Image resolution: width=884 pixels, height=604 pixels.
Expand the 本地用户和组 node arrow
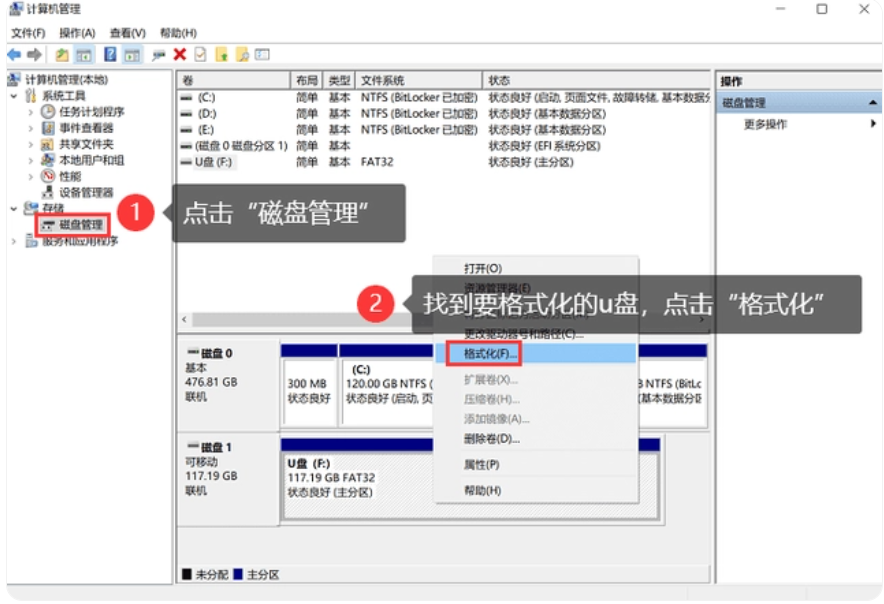click(x=31, y=160)
